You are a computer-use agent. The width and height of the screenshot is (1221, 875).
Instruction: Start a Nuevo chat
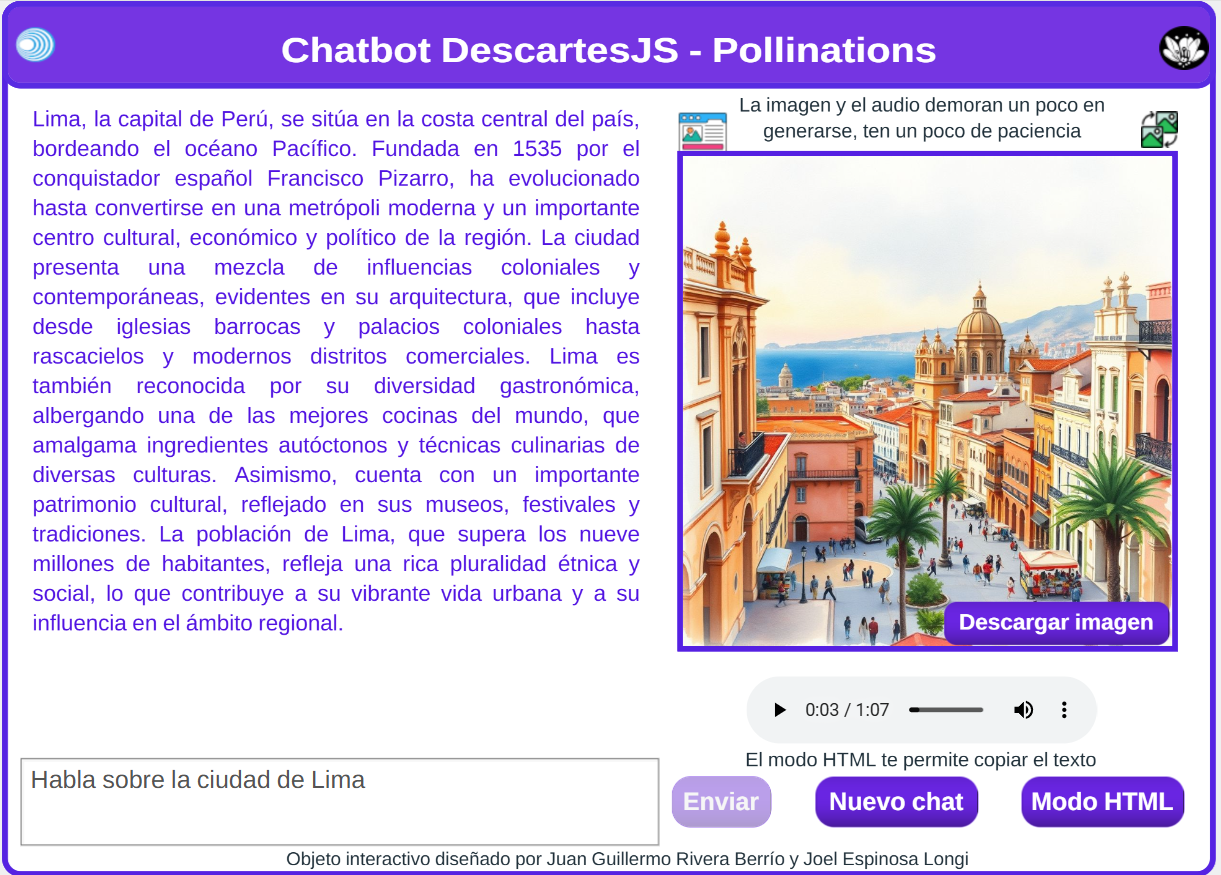point(896,802)
